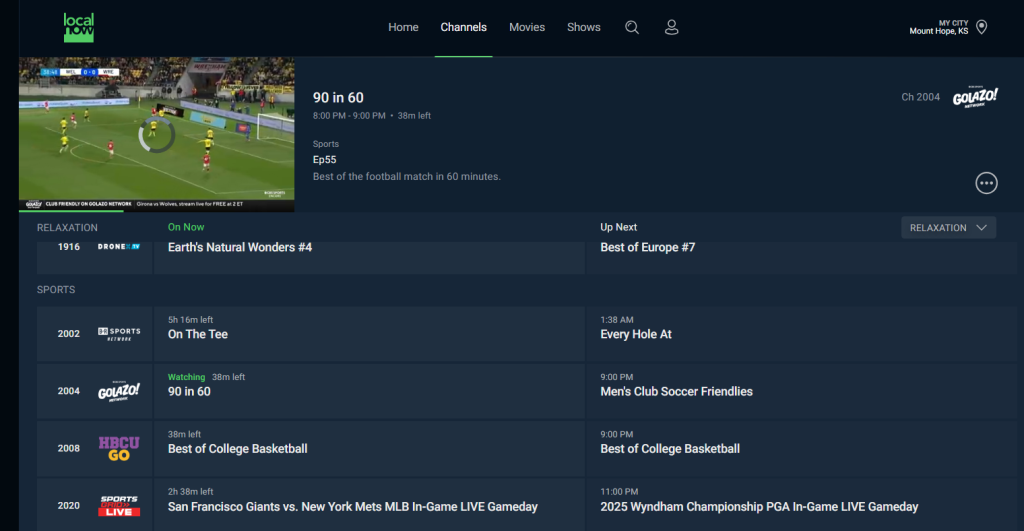Select the HBCU GO channel logo

[x=119, y=449]
